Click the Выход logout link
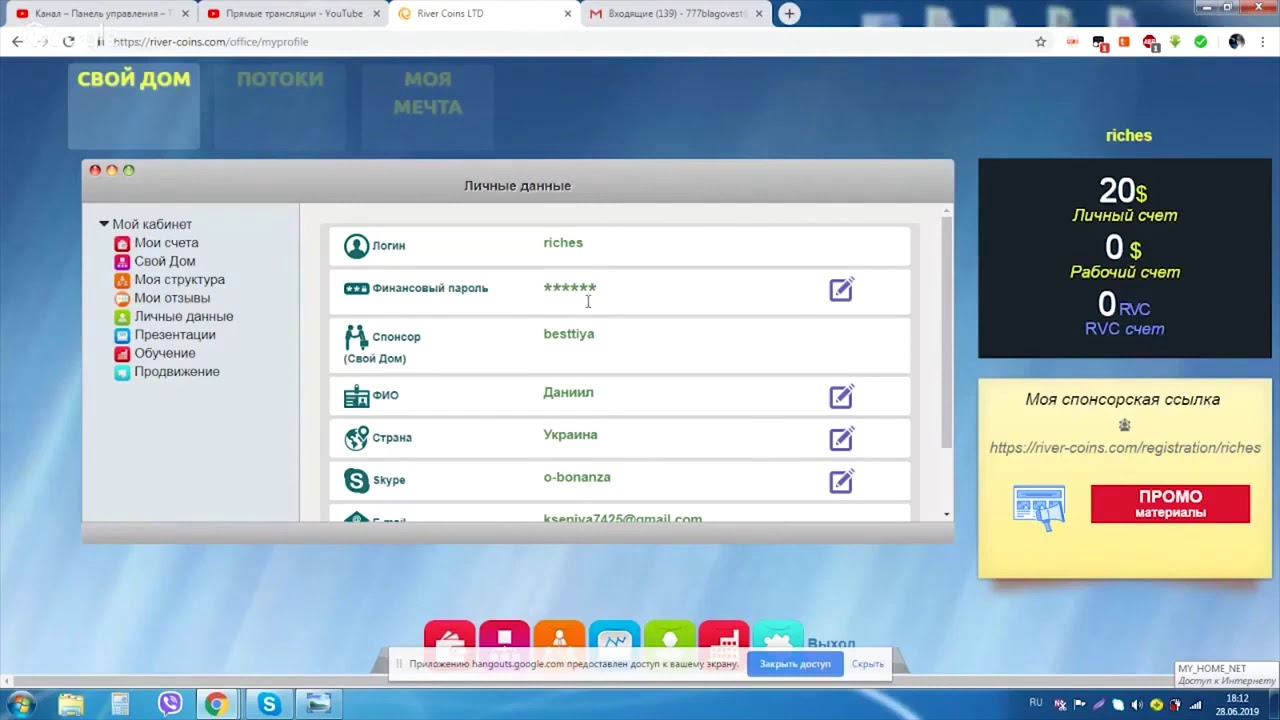This screenshot has width=1280, height=720. pos(831,643)
